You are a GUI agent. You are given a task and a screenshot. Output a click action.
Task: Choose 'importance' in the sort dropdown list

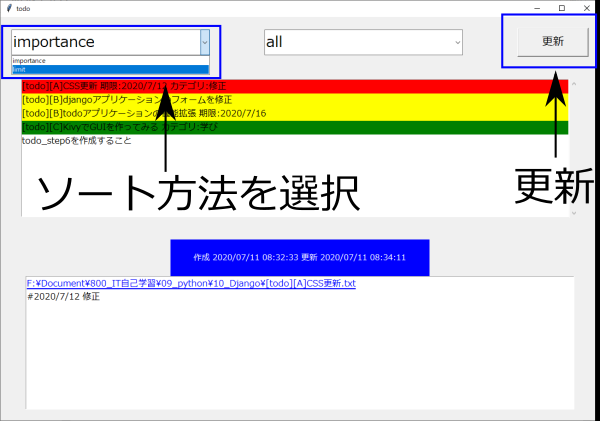point(111,60)
